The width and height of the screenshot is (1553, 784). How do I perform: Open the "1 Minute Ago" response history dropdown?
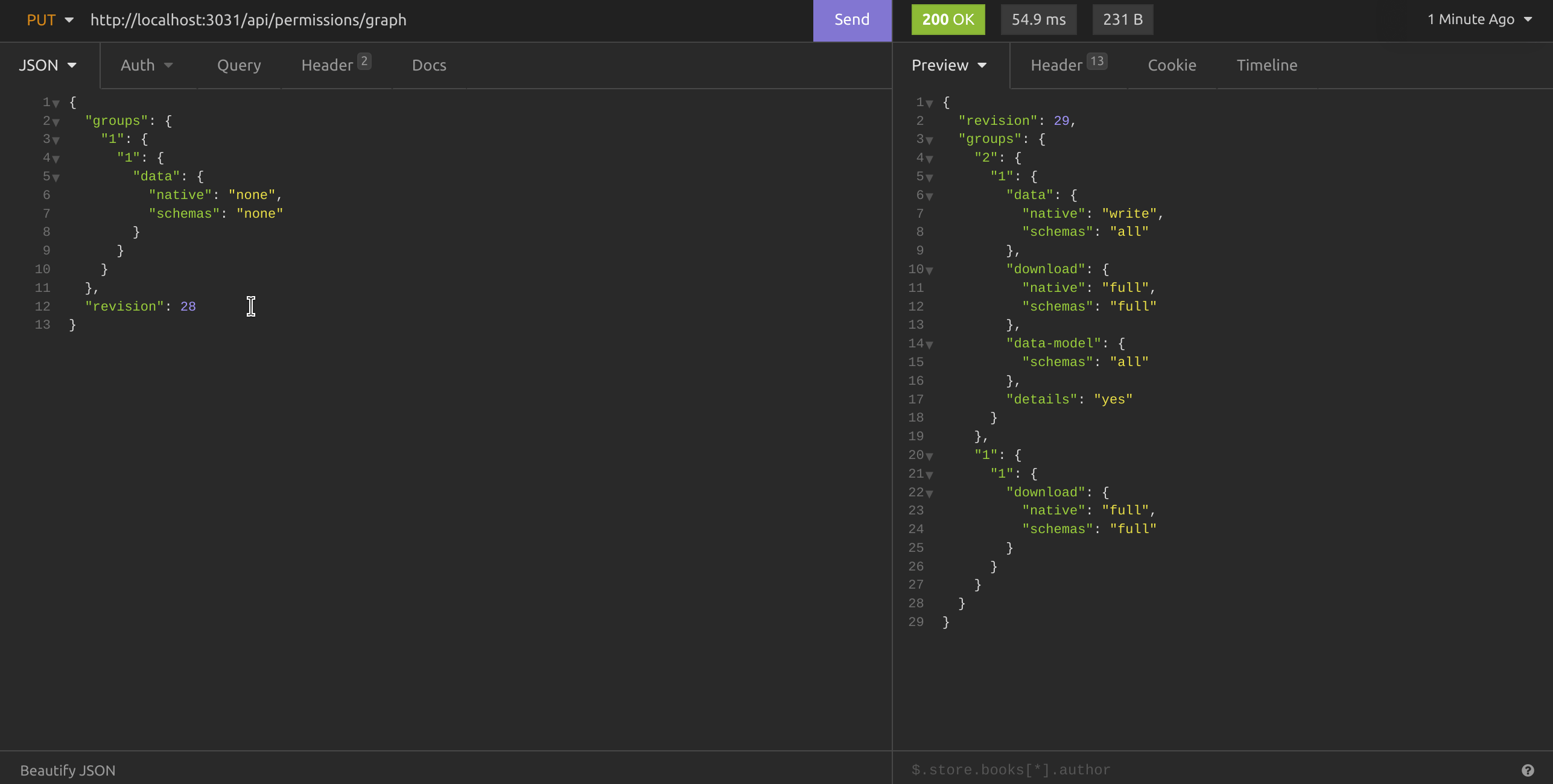pos(1480,19)
